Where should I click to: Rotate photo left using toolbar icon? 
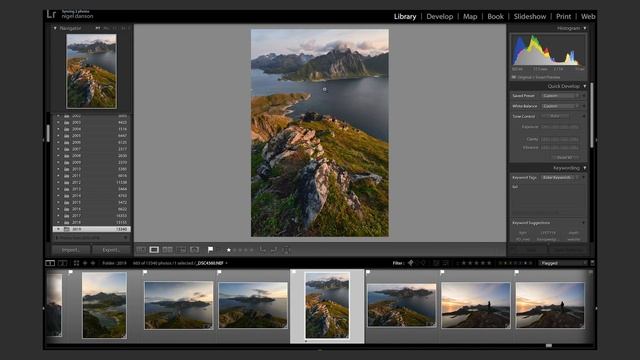click(x=262, y=249)
